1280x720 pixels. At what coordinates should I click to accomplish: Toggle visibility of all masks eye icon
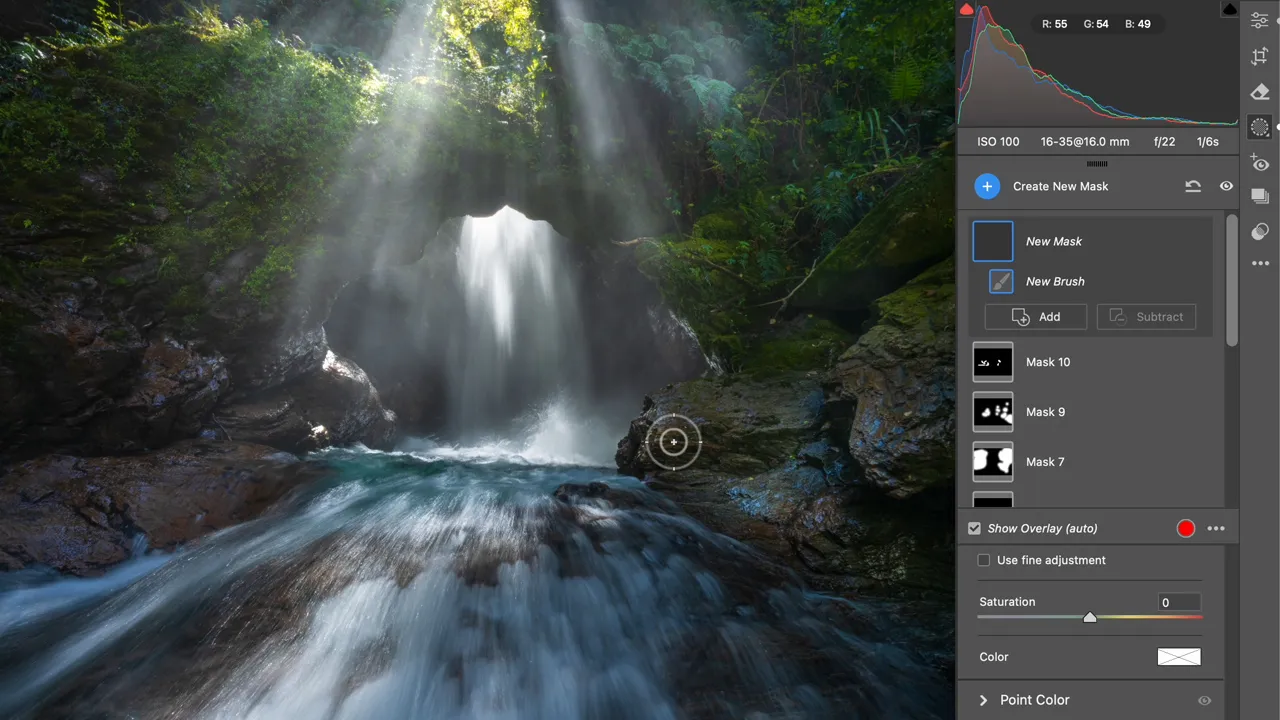pos(1226,186)
